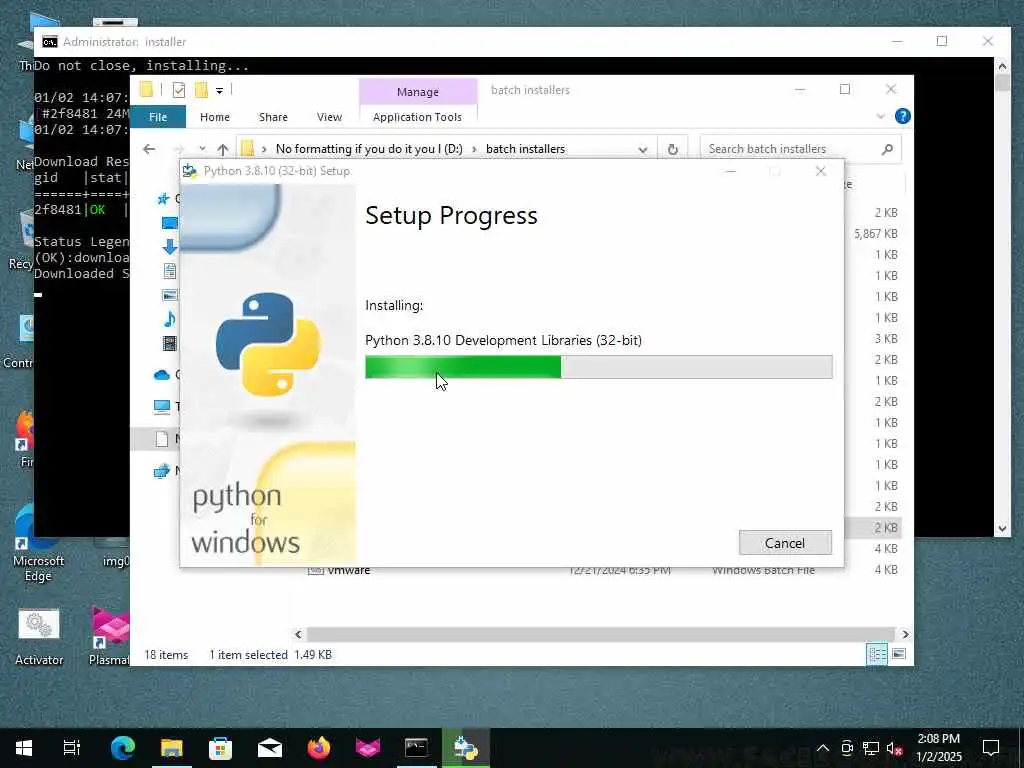Show hidden system tray icons

coord(823,748)
